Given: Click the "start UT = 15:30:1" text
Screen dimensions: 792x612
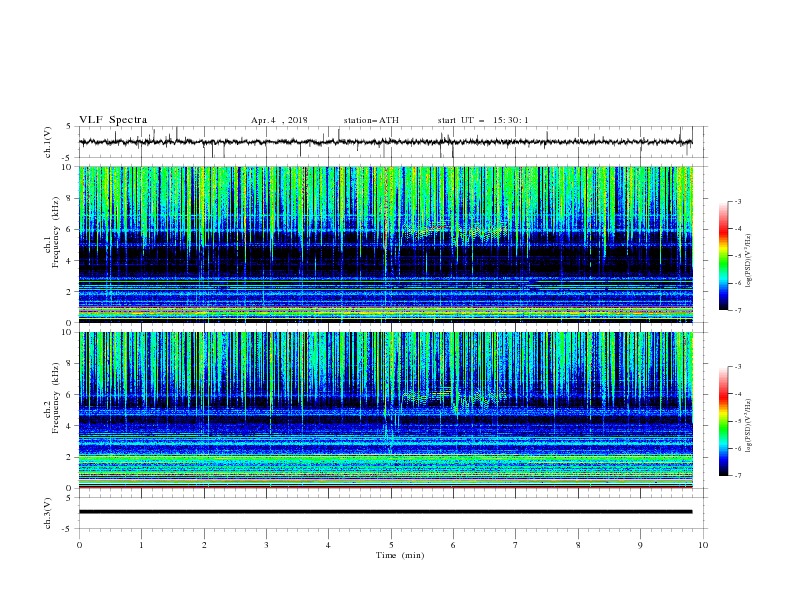Looking at the screenshot, I should click(483, 120).
